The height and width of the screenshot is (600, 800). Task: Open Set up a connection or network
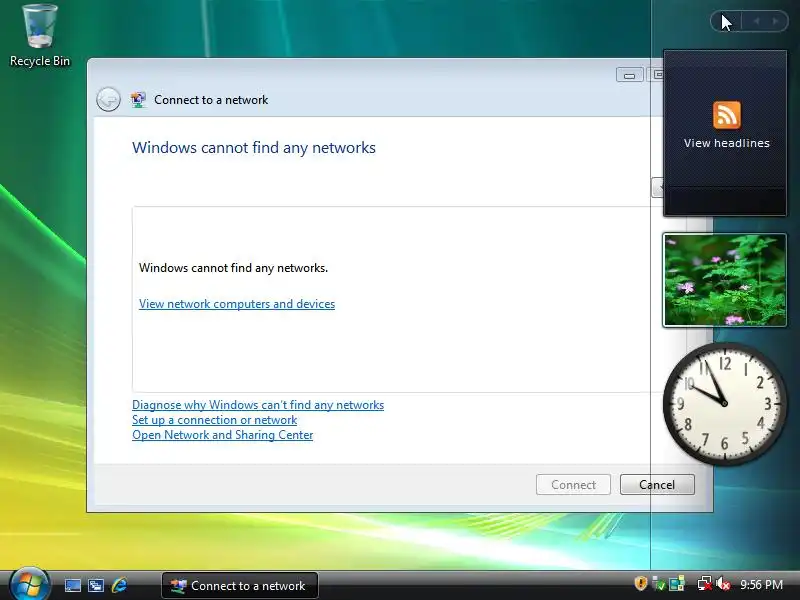point(214,420)
